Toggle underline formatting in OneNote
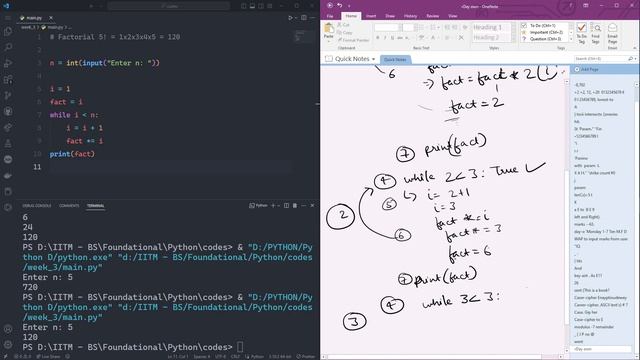This screenshot has height=360, width=640. tap(392, 38)
